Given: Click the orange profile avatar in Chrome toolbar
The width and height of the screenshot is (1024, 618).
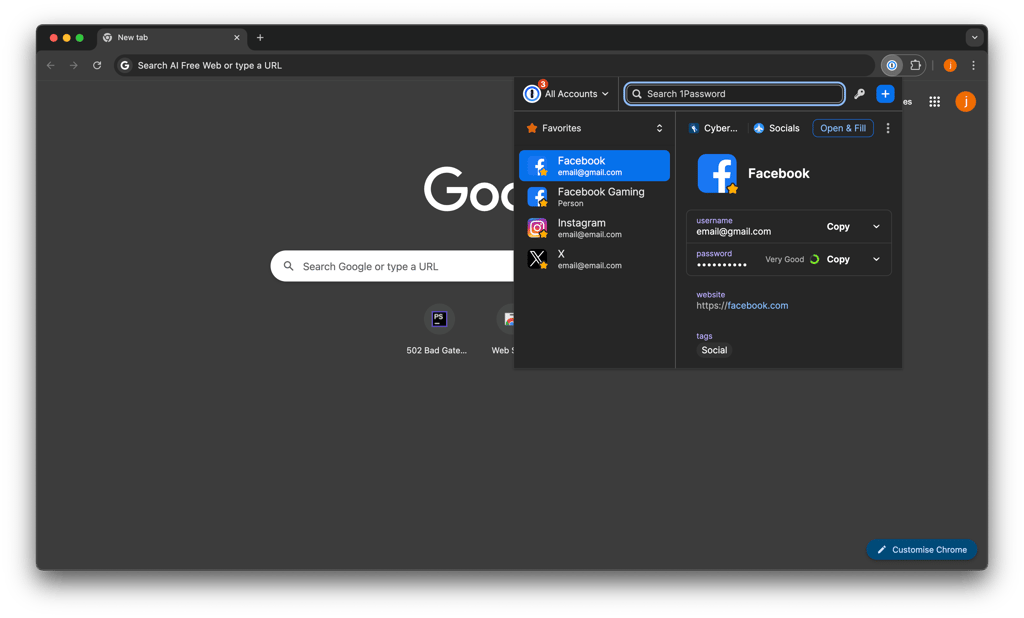Looking at the screenshot, I should pos(950,65).
